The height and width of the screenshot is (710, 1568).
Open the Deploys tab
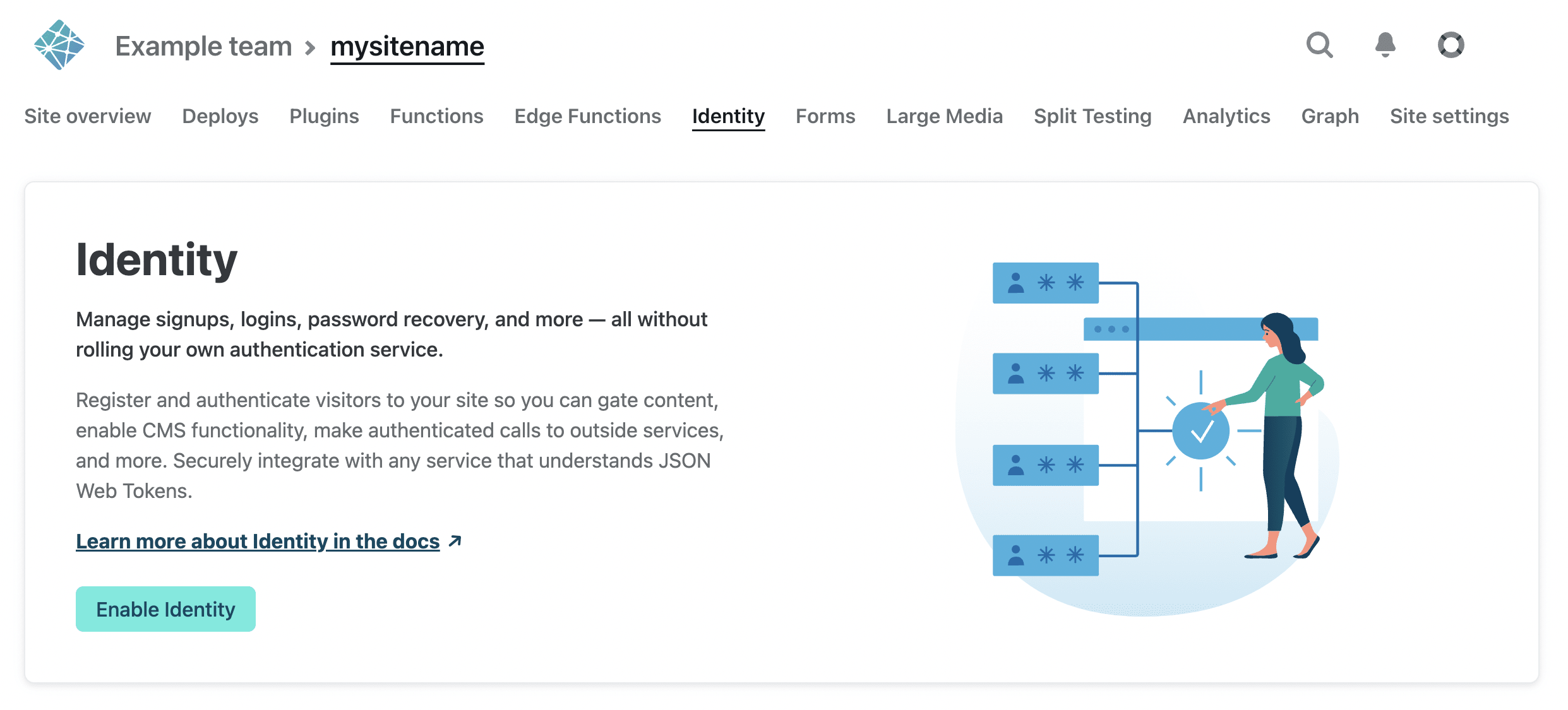tap(220, 116)
